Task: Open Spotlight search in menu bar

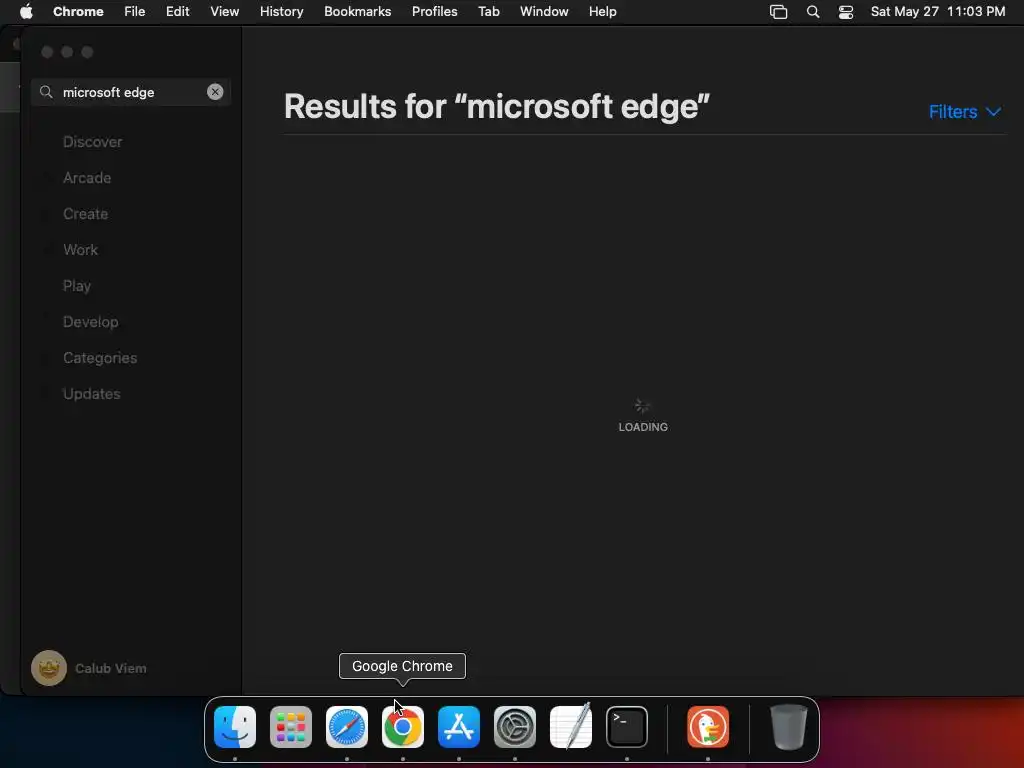Action: pos(813,12)
